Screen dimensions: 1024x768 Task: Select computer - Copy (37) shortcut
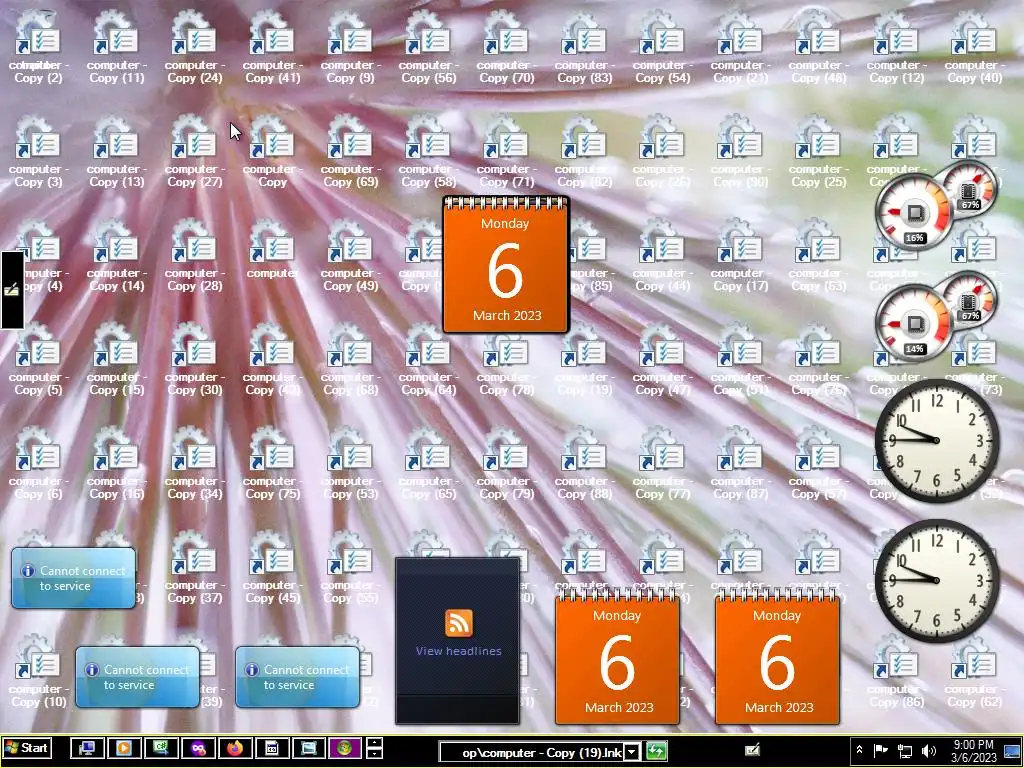pos(195,568)
